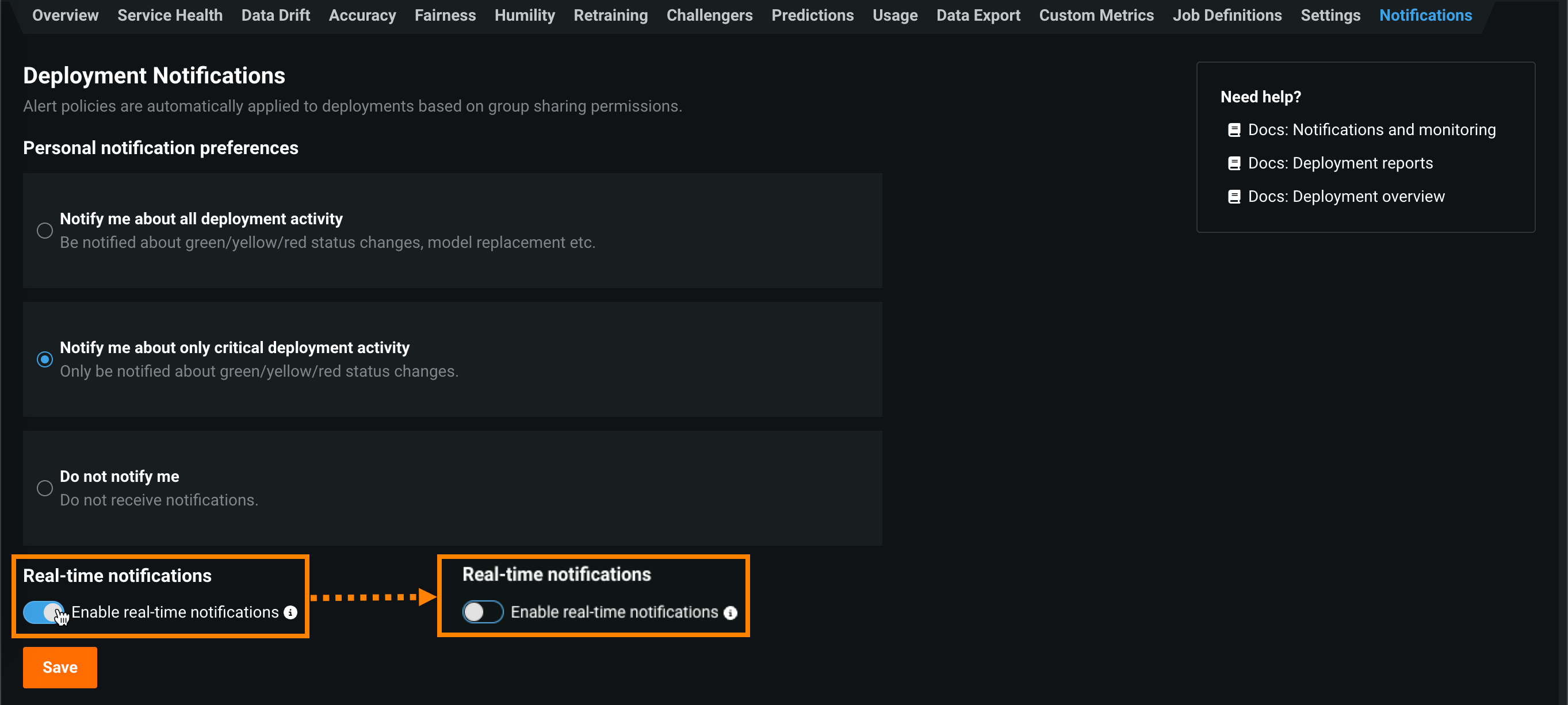Open Docs: Deployment reports link
Viewport: 1568px width, 705px height.
click(x=1340, y=164)
